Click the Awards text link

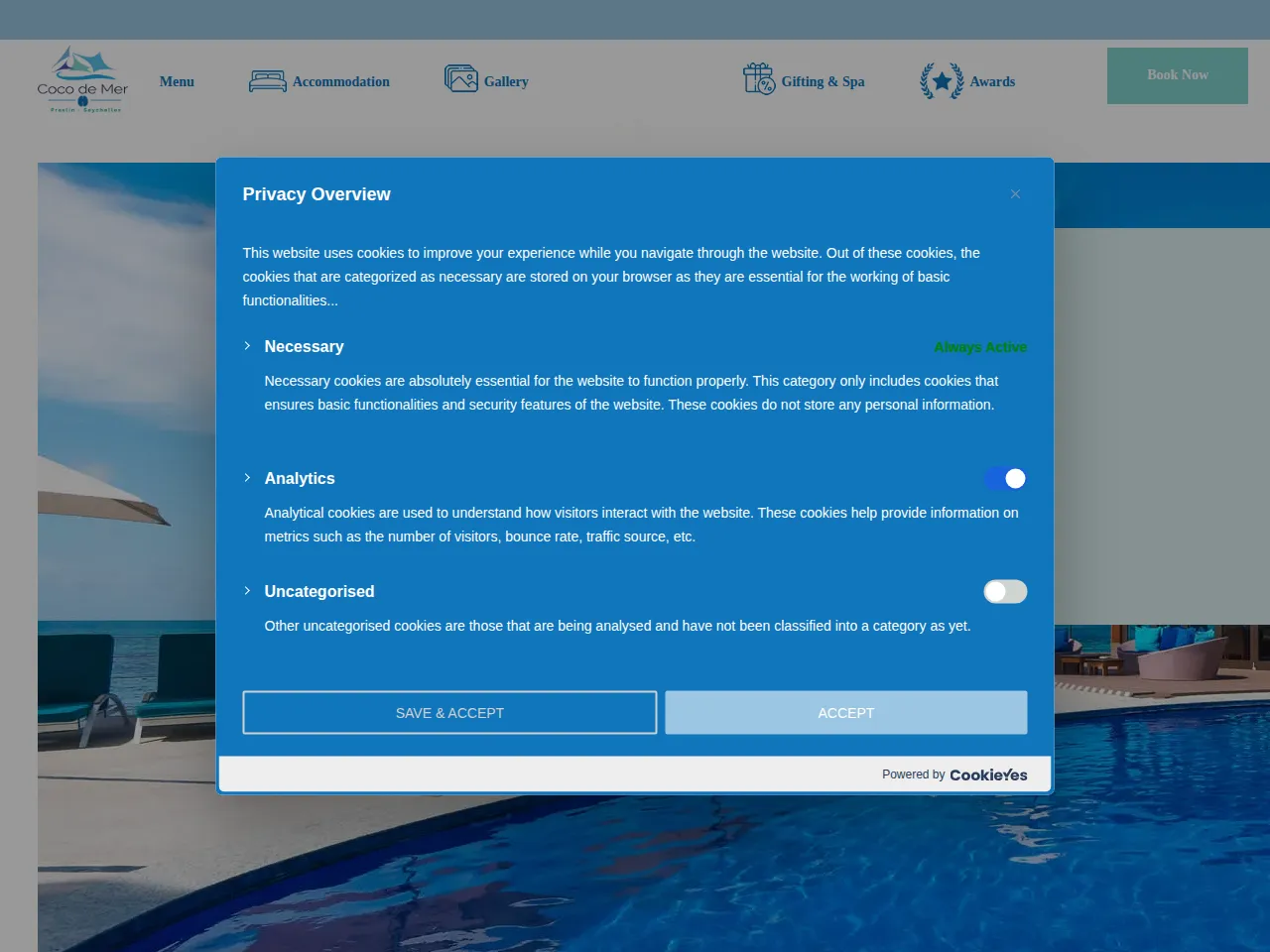click(x=992, y=81)
